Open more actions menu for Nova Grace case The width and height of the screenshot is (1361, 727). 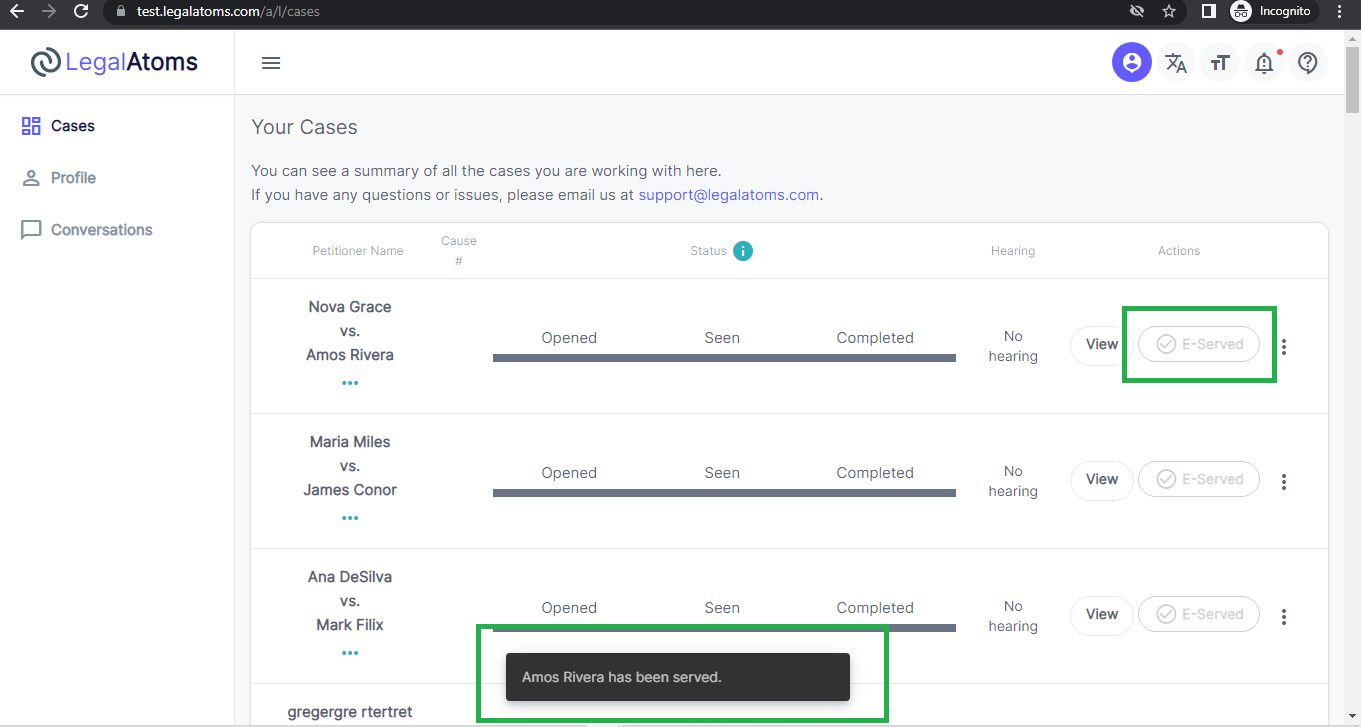coord(1284,347)
